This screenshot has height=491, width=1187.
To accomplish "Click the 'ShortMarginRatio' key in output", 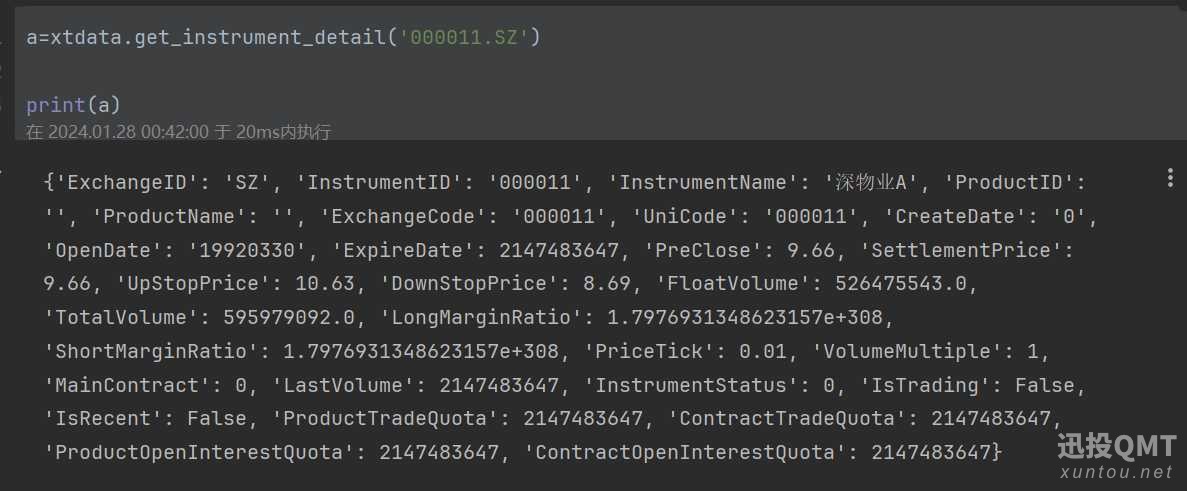I will click(x=152, y=351).
